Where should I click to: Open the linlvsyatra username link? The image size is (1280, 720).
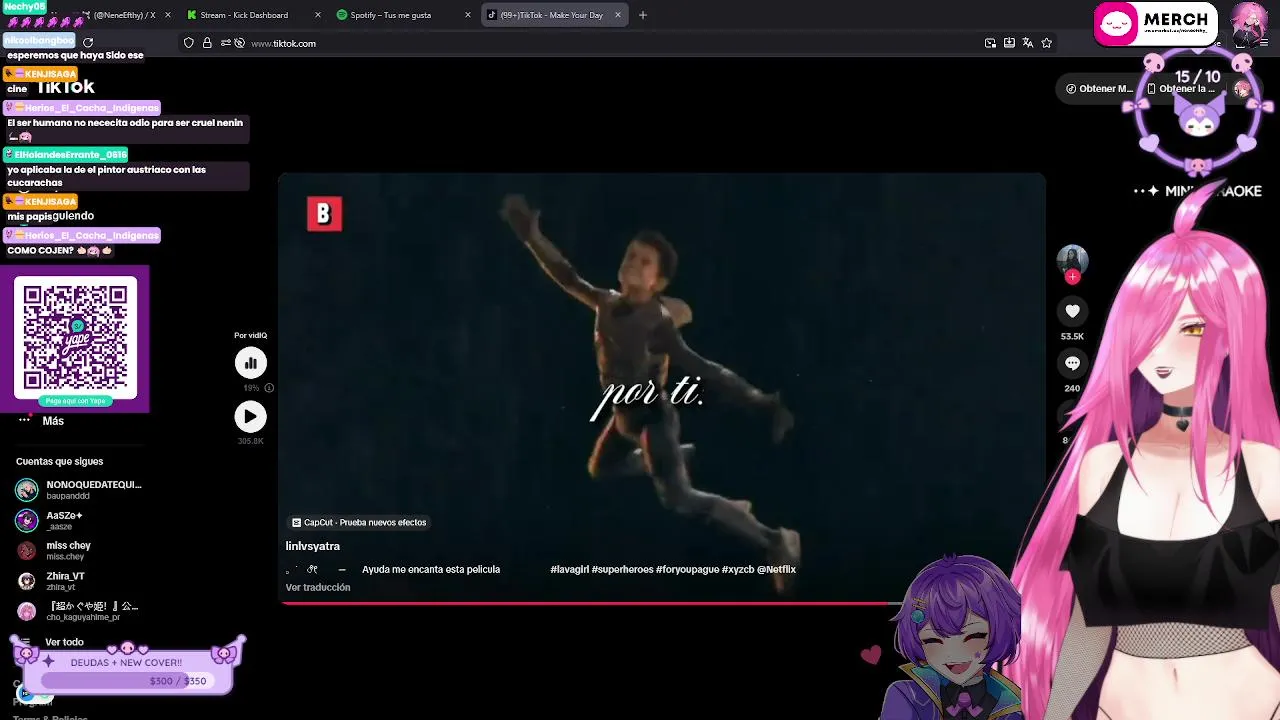coord(313,546)
